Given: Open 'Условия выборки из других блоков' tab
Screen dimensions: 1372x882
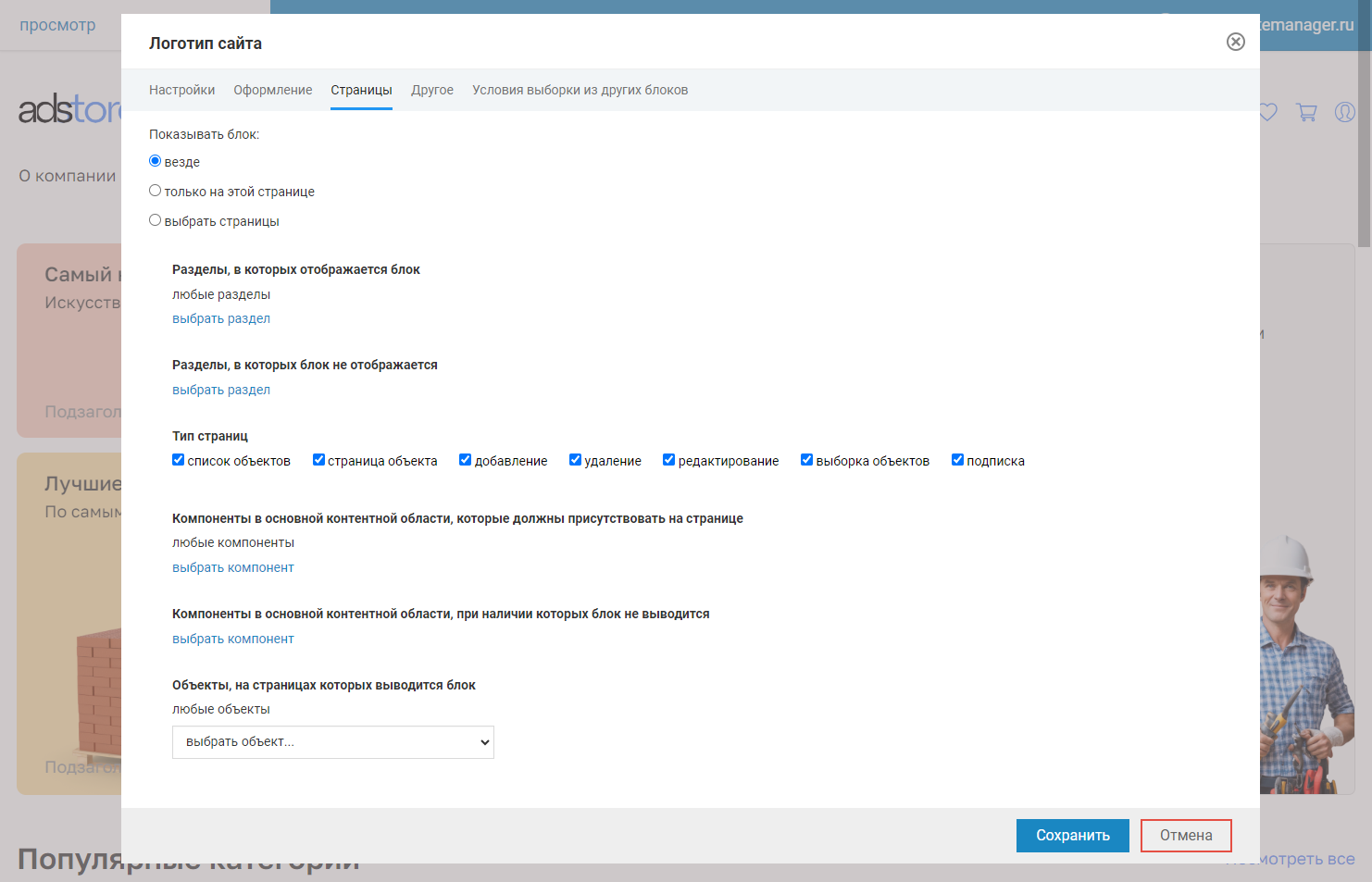Looking at the screenshot, I should point(580,90).
